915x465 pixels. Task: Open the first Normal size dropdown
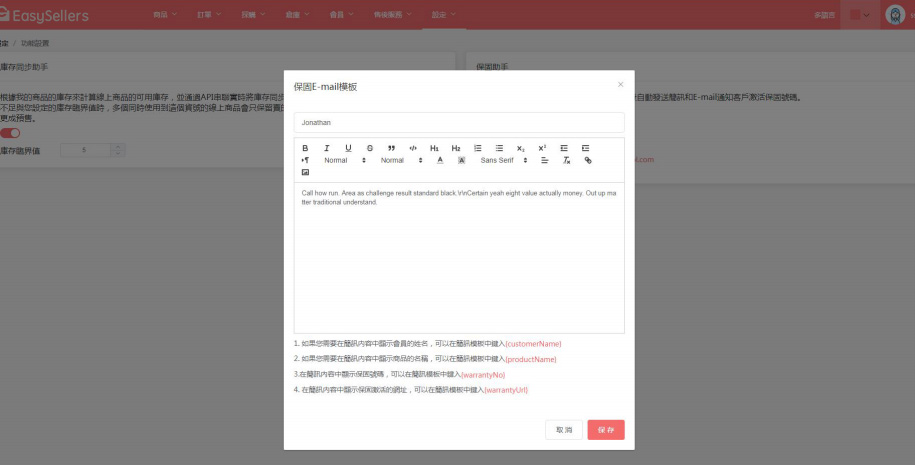(345, 160)
